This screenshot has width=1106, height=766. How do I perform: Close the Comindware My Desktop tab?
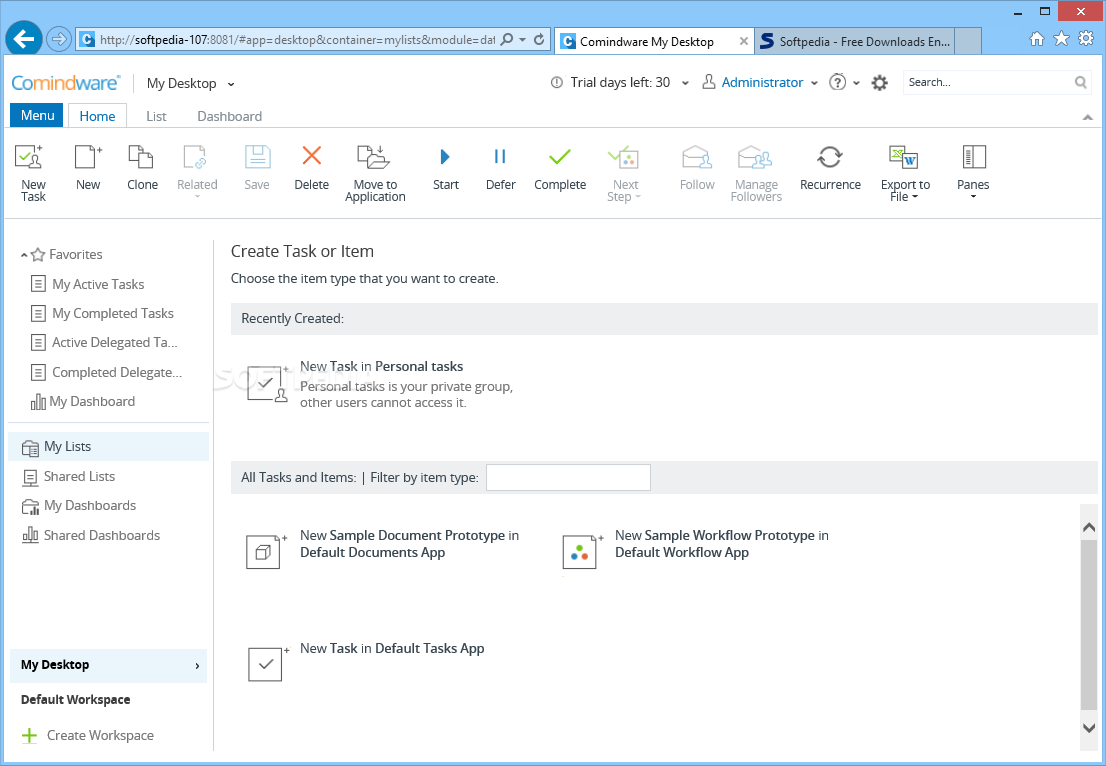(743, 42)
